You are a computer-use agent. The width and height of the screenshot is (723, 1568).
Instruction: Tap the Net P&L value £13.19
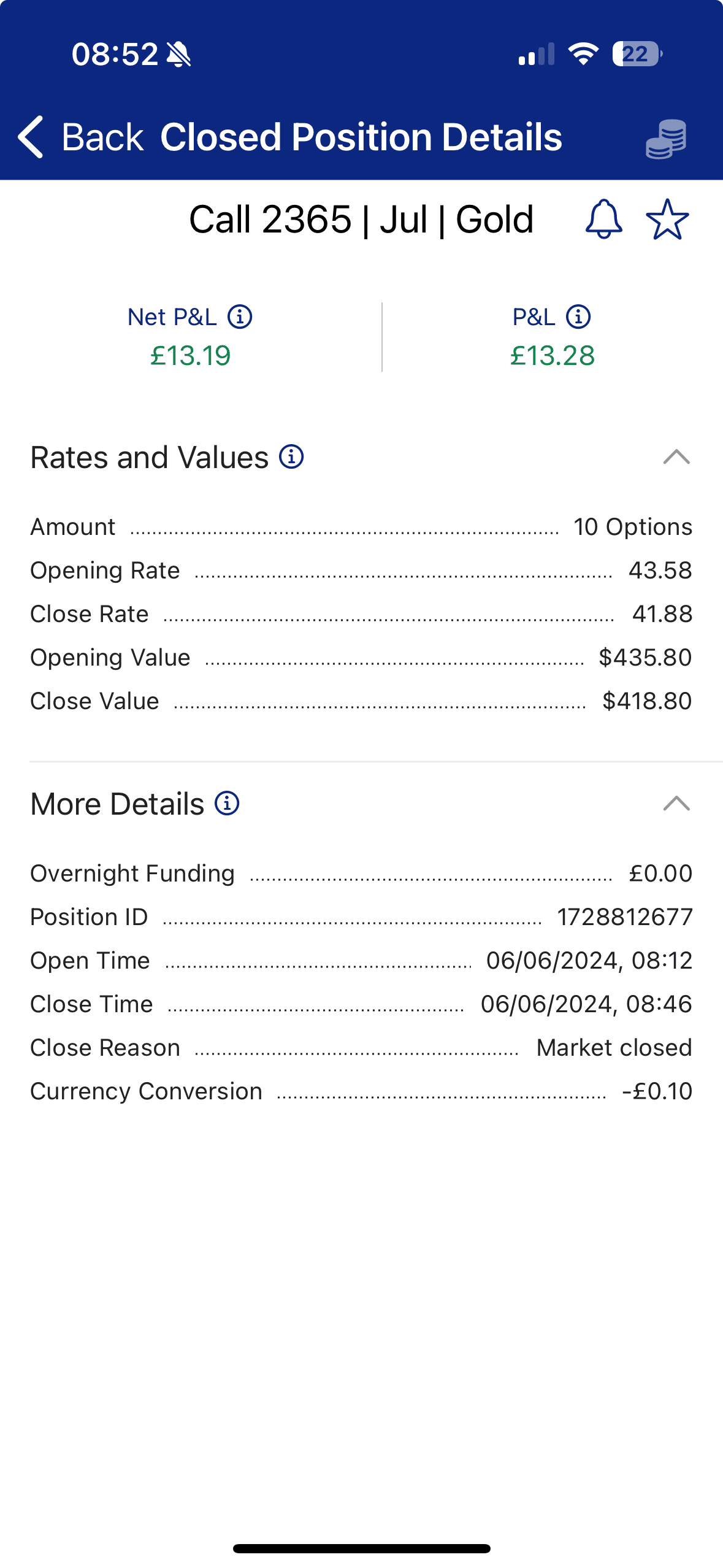[191, 356]
